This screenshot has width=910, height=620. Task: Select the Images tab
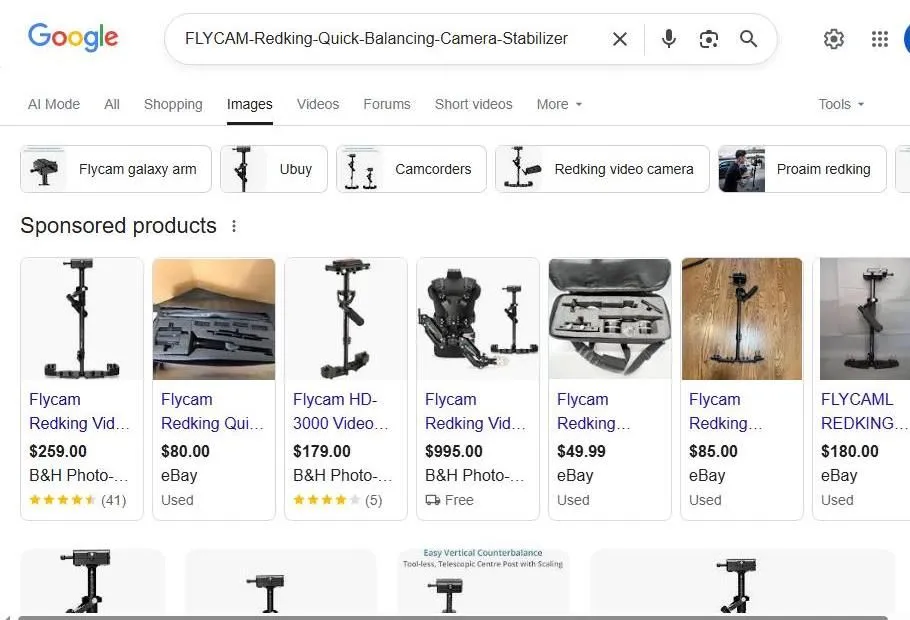coord(250,104)
